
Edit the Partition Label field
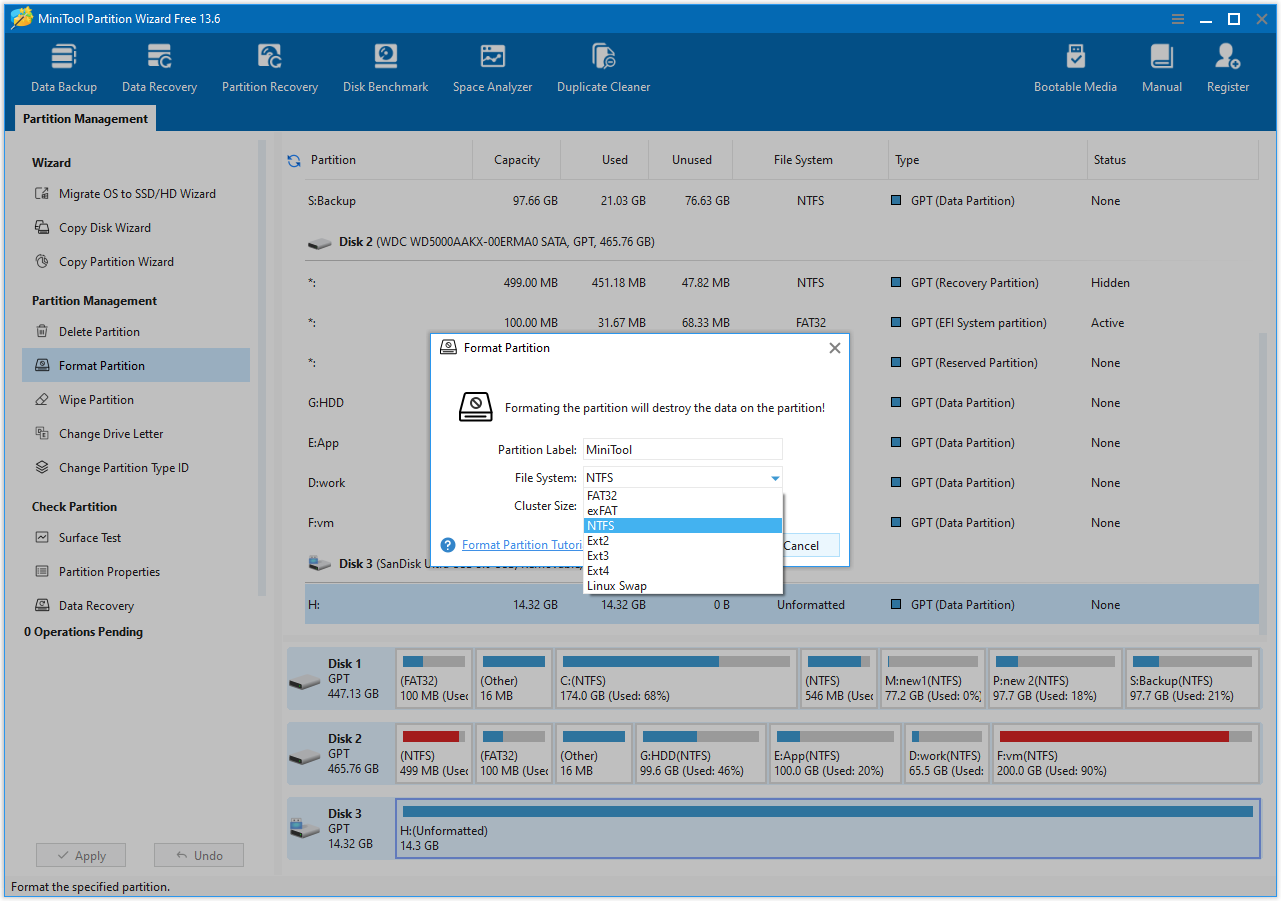click(683, 450)
